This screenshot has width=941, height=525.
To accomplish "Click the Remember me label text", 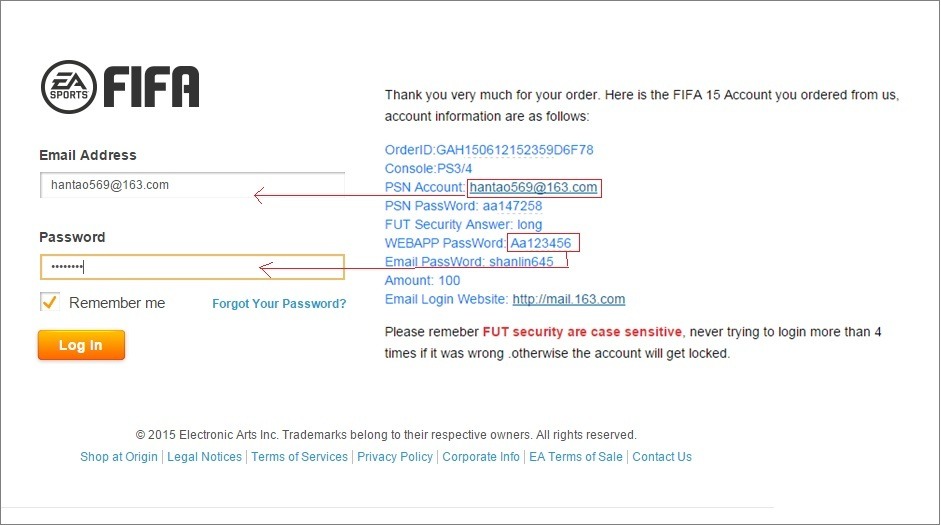I will coord(117,303).
